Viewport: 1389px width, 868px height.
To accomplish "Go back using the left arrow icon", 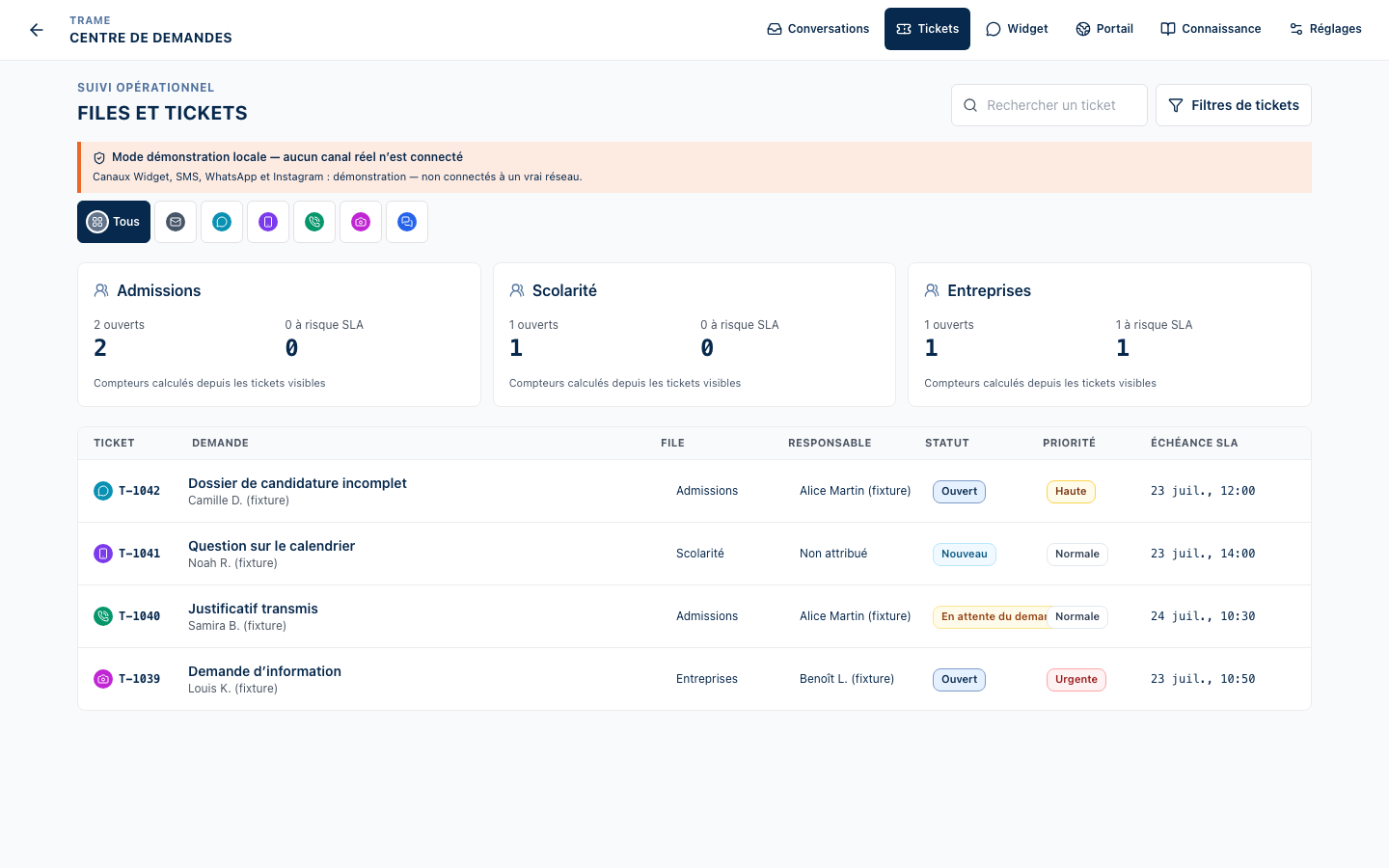I will click(x=37, y=30).
